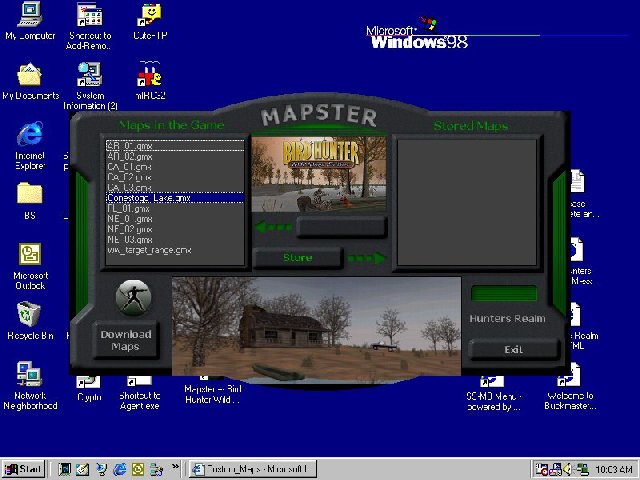The width and height of the screenshot is (640, 480).
Task: Select Mapster - Bird Hunter Wild desktop shortcut
Action: pos(213,390)
